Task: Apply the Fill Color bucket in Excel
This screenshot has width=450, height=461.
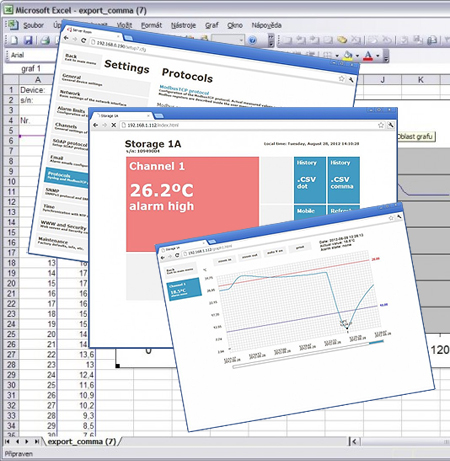Action: click(x=348, y=55)
